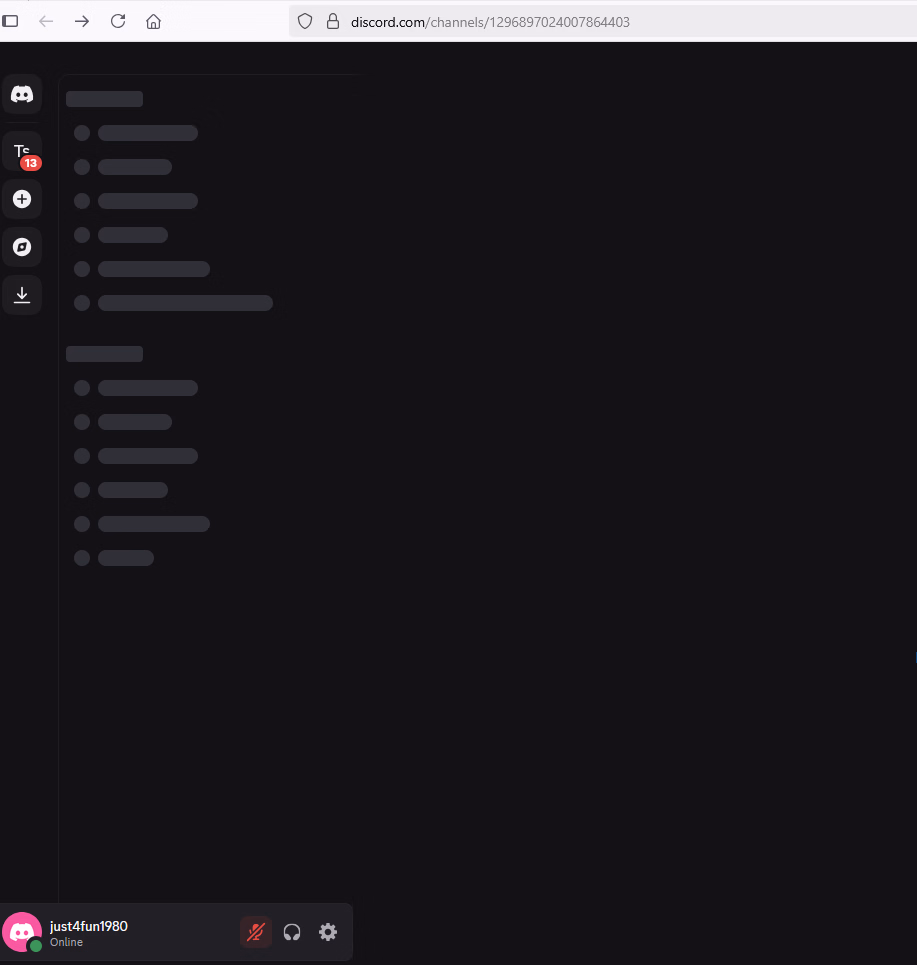Go forward in browser history

coord(82,22)
